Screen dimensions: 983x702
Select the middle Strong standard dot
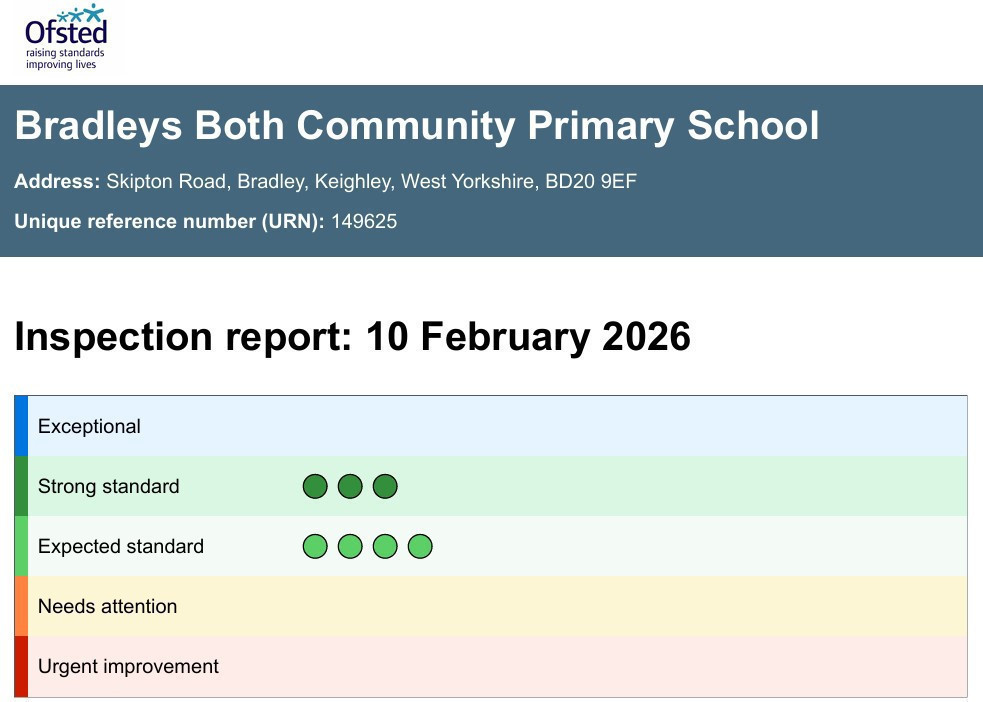[350, 487]
